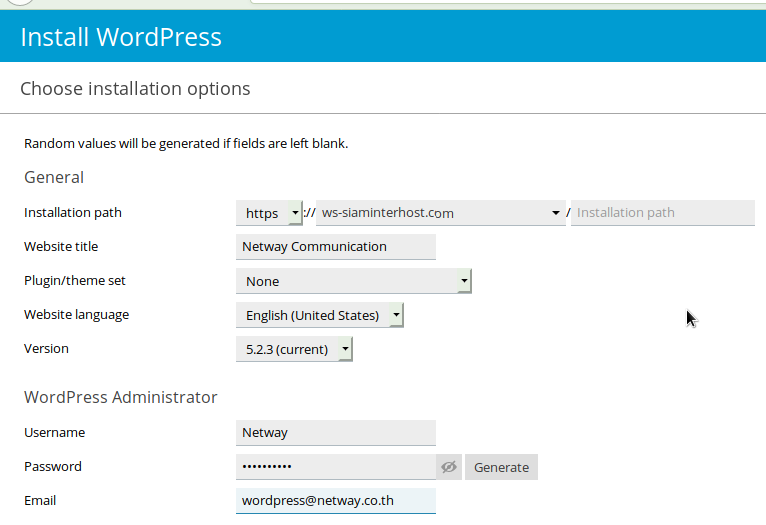This screenshot has width=766, height=525.
Task: Click the WordPress Administrator section heading
Action: [120, 397]
